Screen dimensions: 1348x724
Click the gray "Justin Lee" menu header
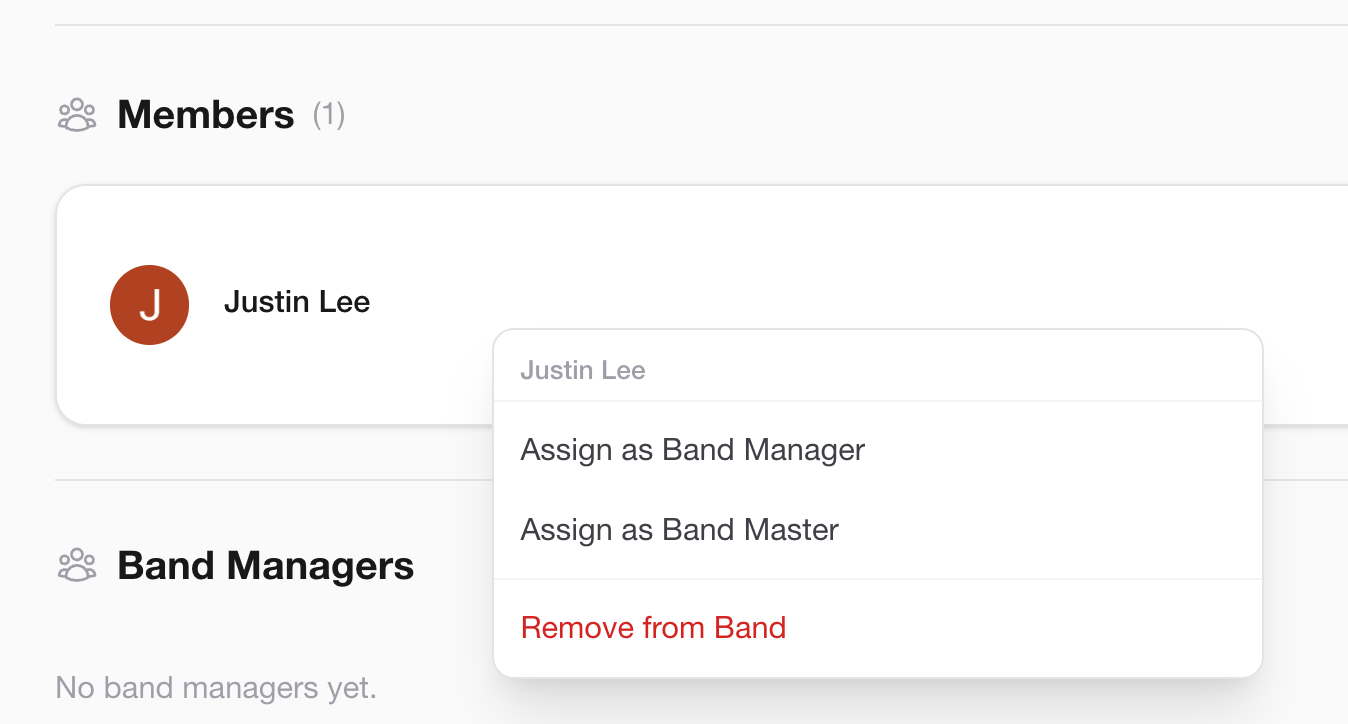click(x=582, y=371)
